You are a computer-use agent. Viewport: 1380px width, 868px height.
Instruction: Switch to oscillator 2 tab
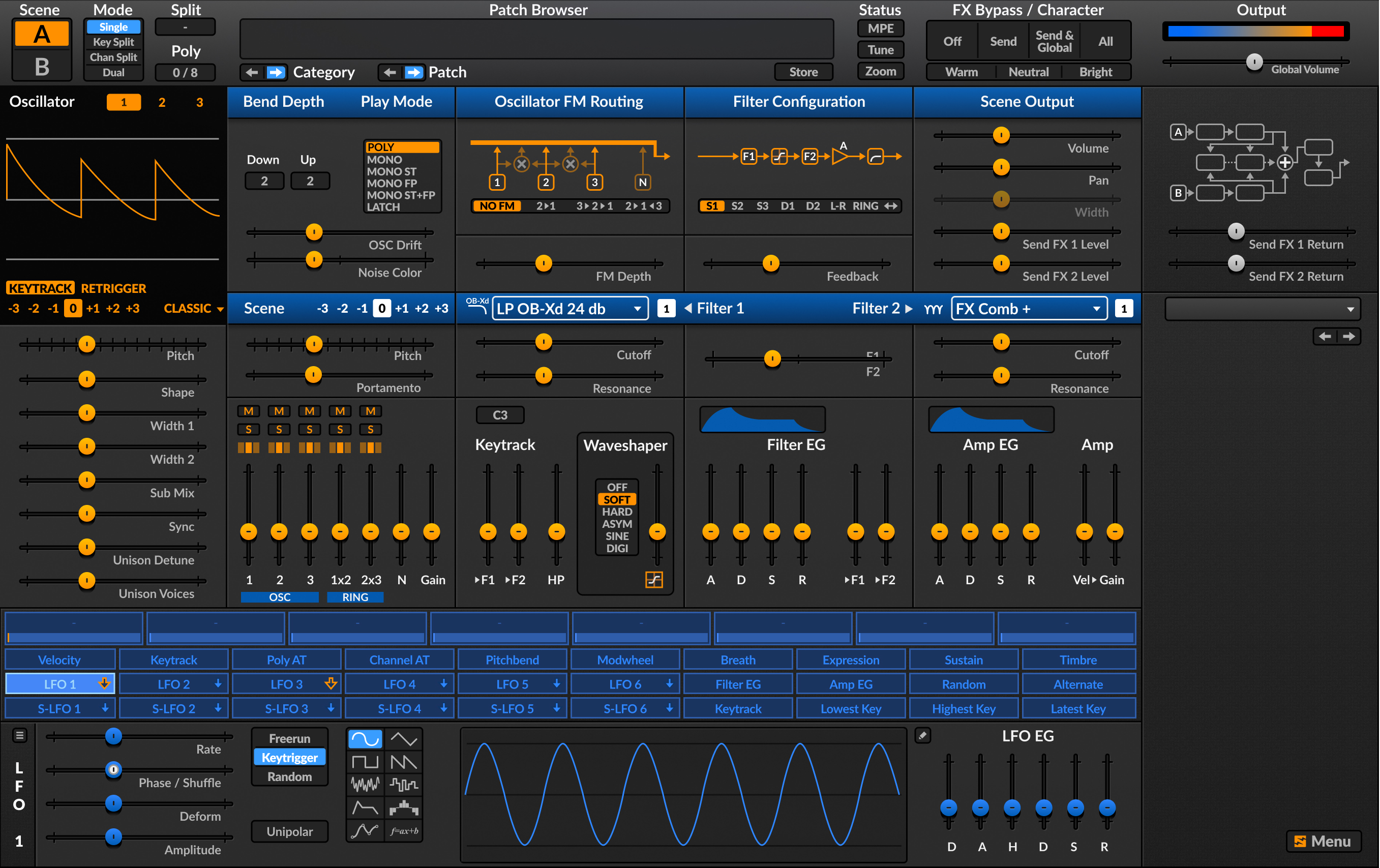coord(162,103)
